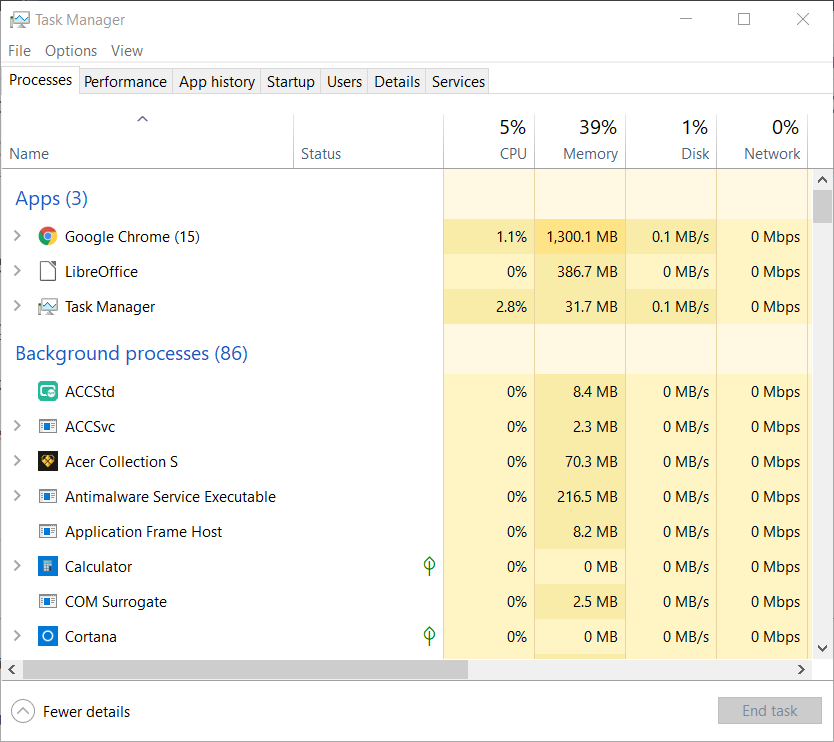Open the View menu

tap(127, 51)
